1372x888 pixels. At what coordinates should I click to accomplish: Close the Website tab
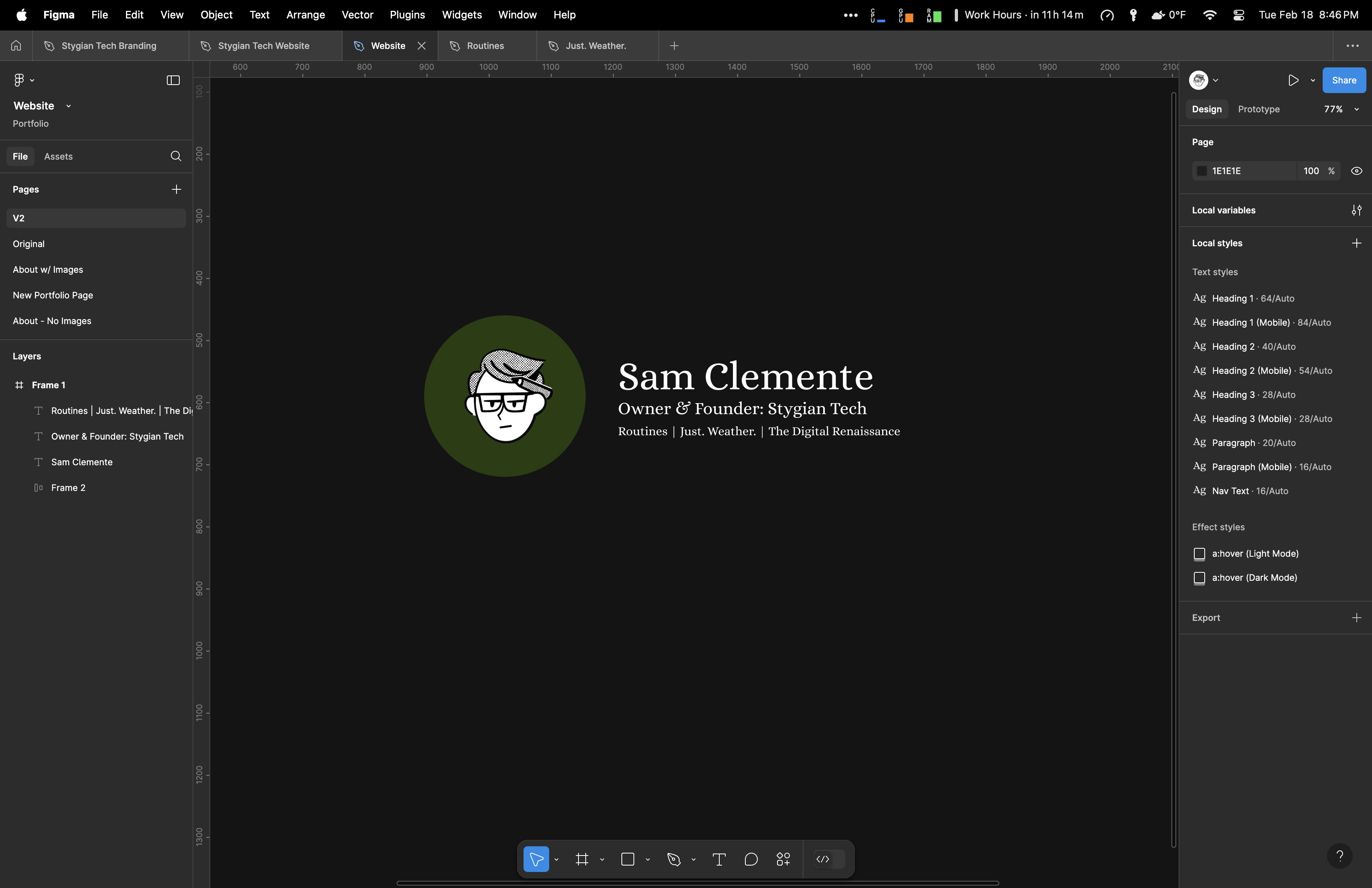tap(422, 46)
